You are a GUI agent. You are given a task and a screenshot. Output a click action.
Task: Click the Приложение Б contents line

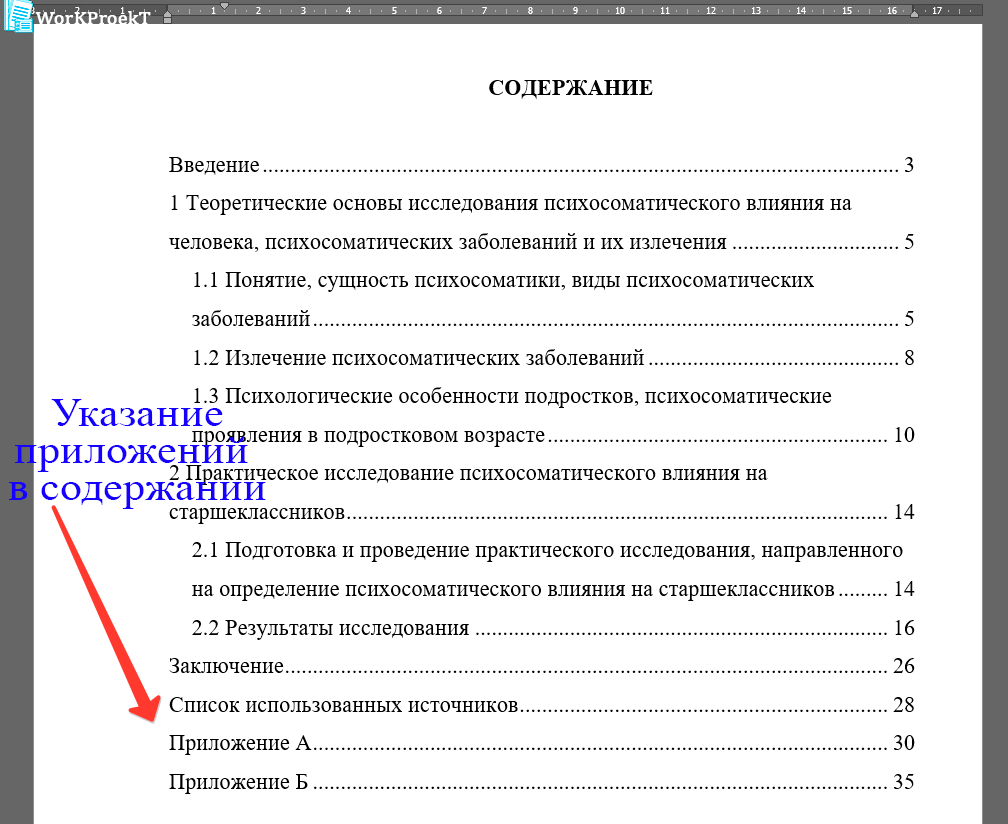pos(240,782)
